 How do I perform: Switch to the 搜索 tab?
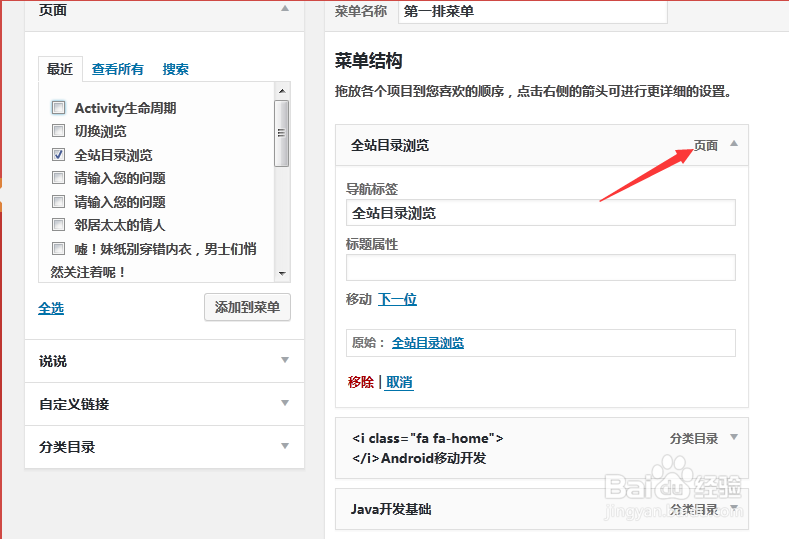pos(176,69)
